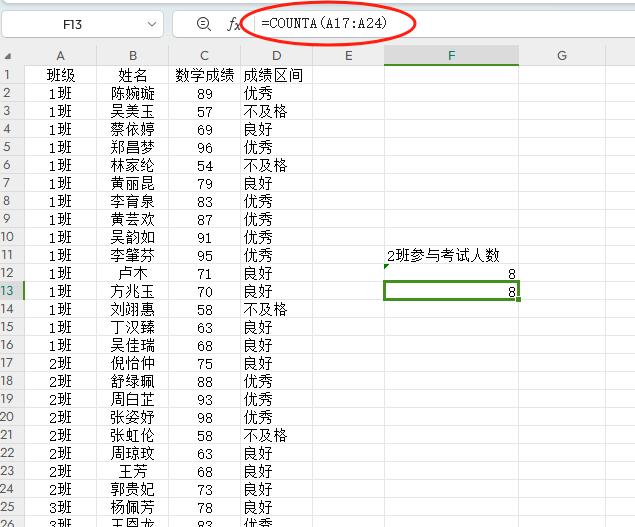The image size is (635, 527).
Task: Click header cell '成绩区间'
Action: (x=277, y=75)
